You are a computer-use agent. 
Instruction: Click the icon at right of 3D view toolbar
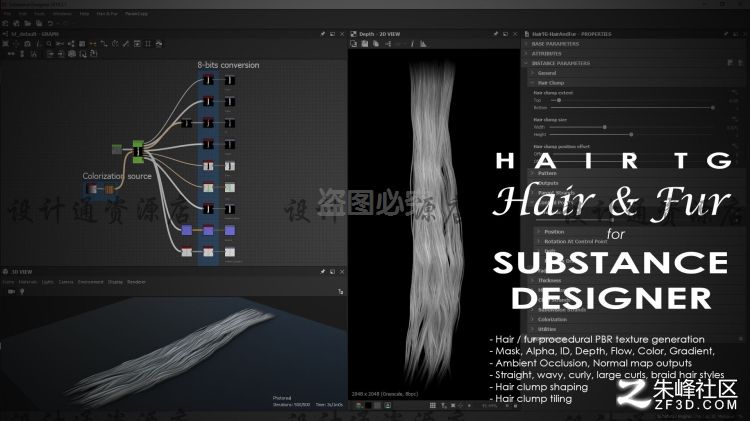(341, 291)
